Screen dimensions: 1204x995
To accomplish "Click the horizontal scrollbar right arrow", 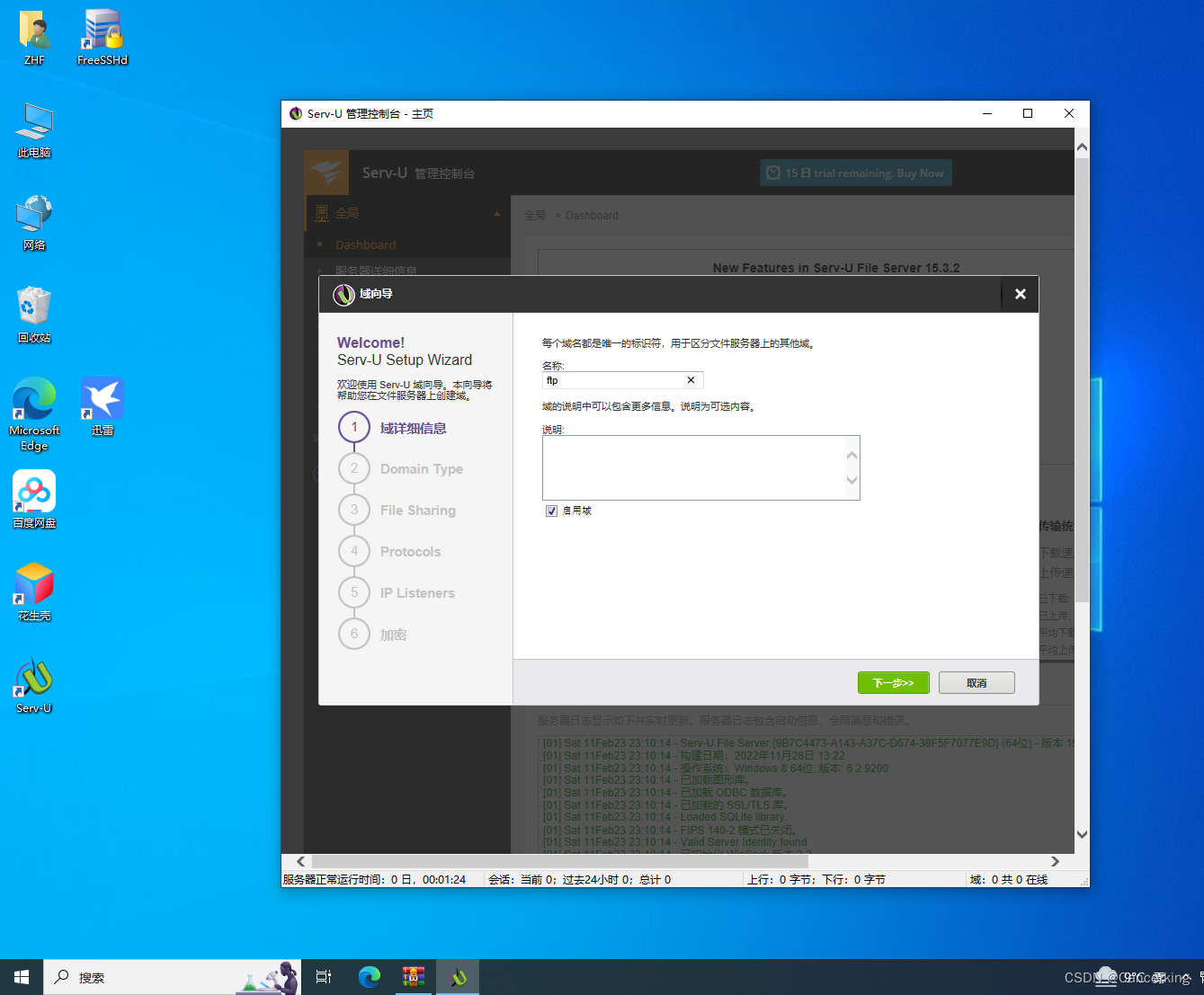I will 1055,861.
